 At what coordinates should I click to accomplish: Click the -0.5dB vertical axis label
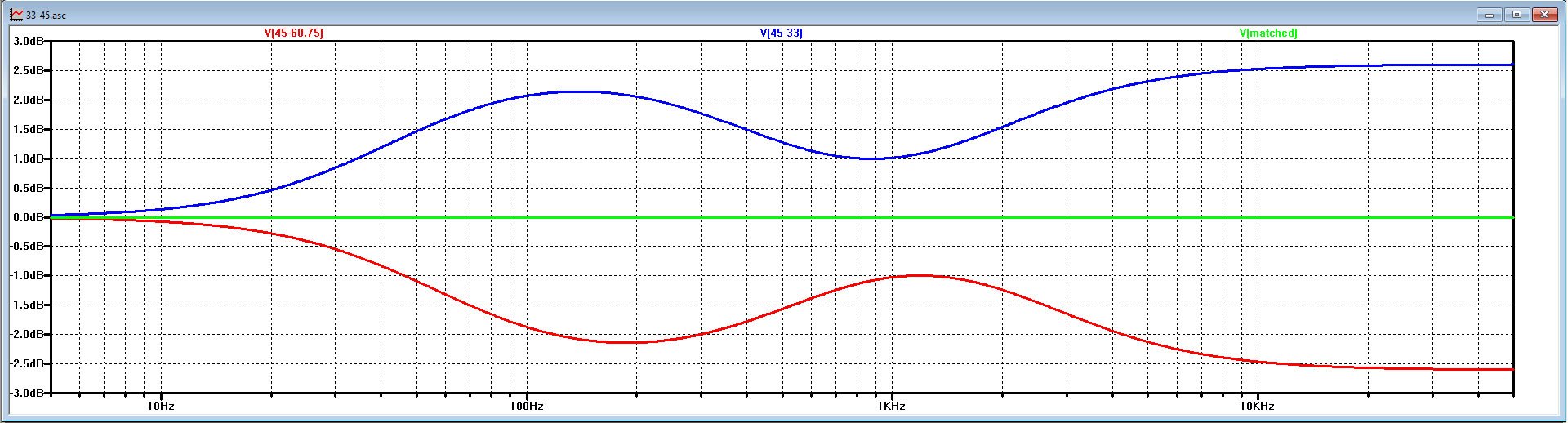(x=25, y=246)
